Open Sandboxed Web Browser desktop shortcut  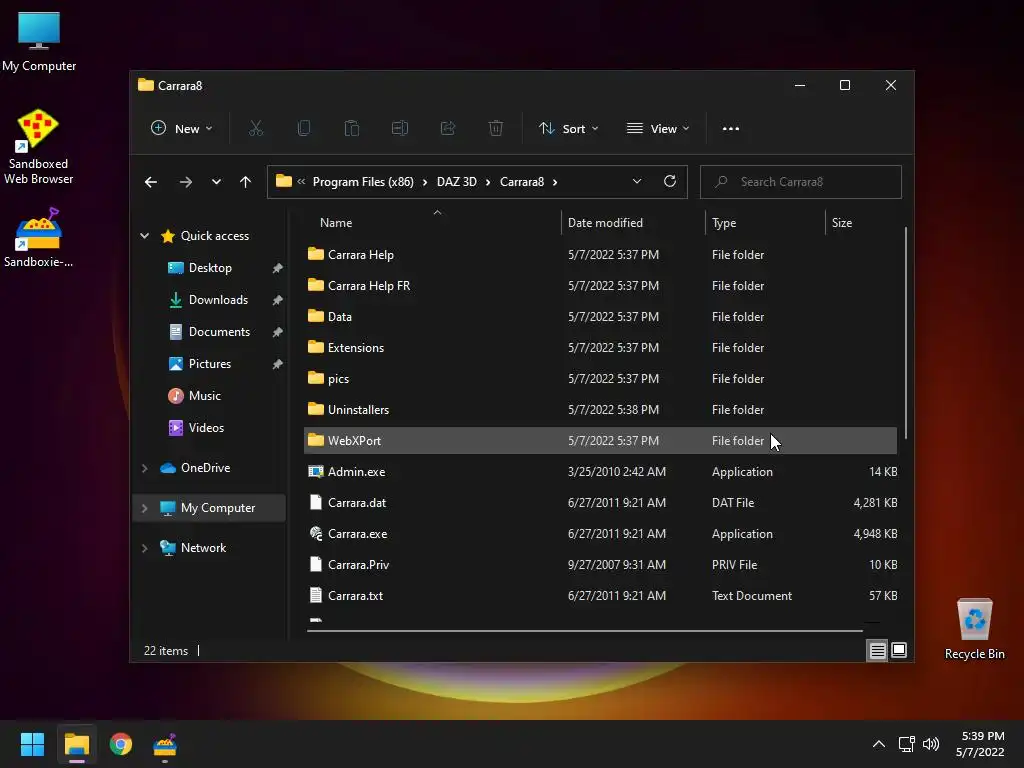click(38, 146)
